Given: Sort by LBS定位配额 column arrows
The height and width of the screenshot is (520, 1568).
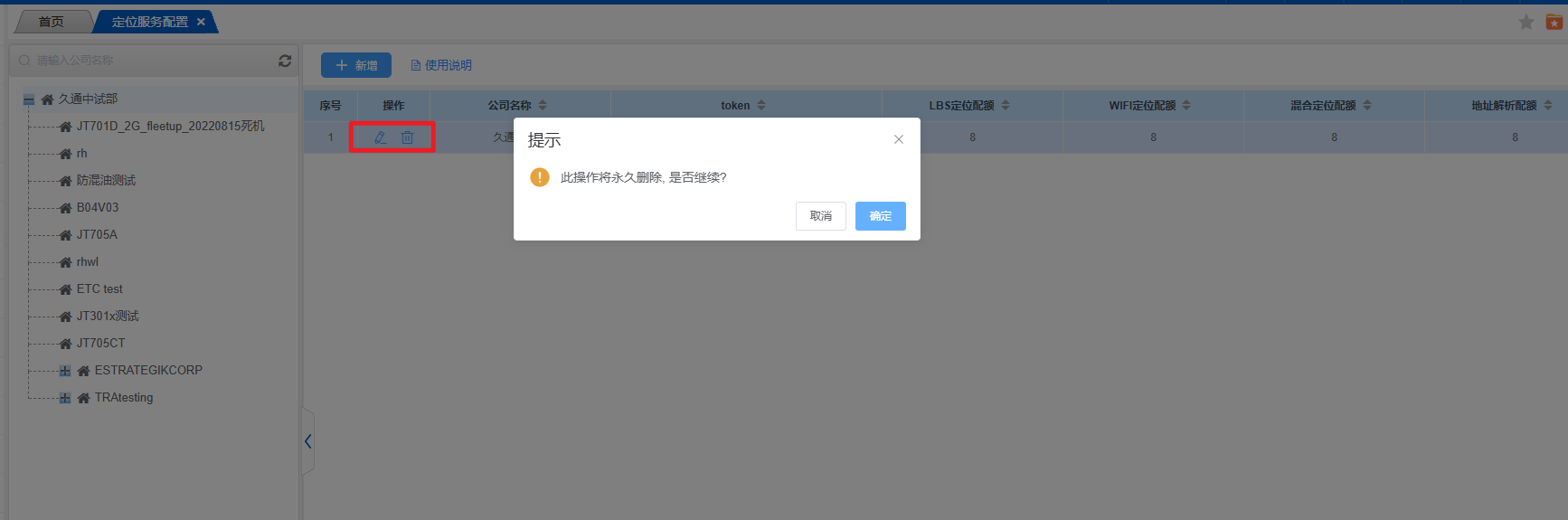Looking at the screenshot, I should [1006, 106].
